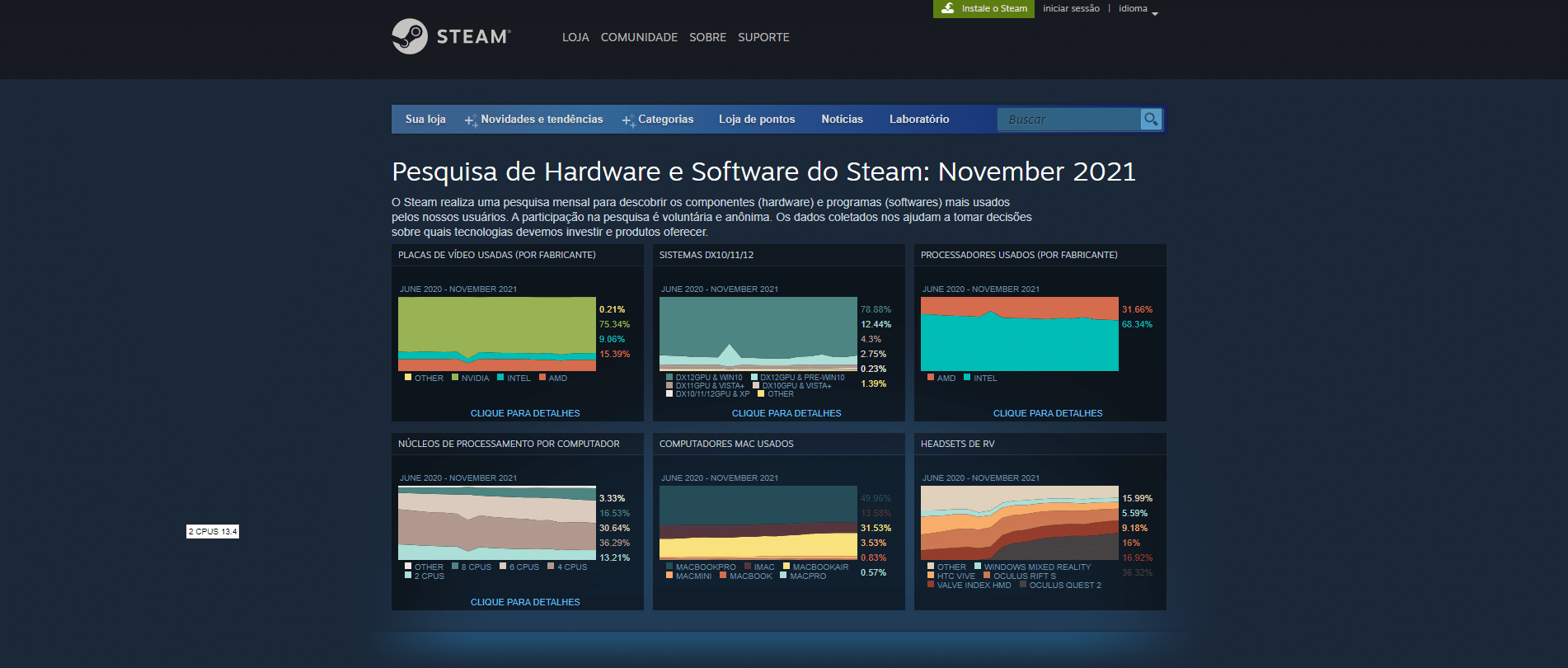Image resolution: width=1568 pixels, height=668 pixels.
Task: Select the Sua loja tab
Action: click(425, 119)
